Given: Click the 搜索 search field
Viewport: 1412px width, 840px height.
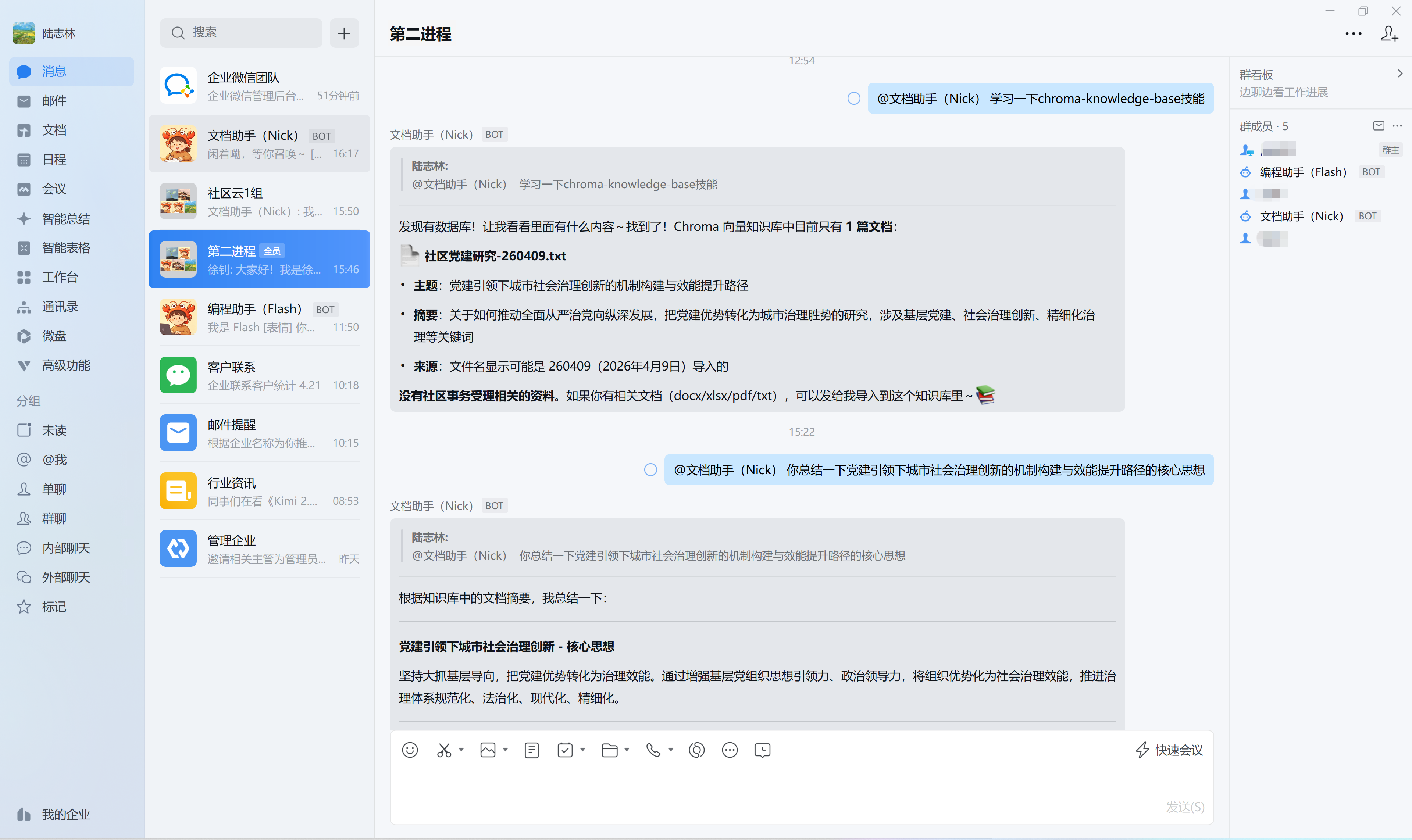Looking at the screenshot, I should click(241, 33).
